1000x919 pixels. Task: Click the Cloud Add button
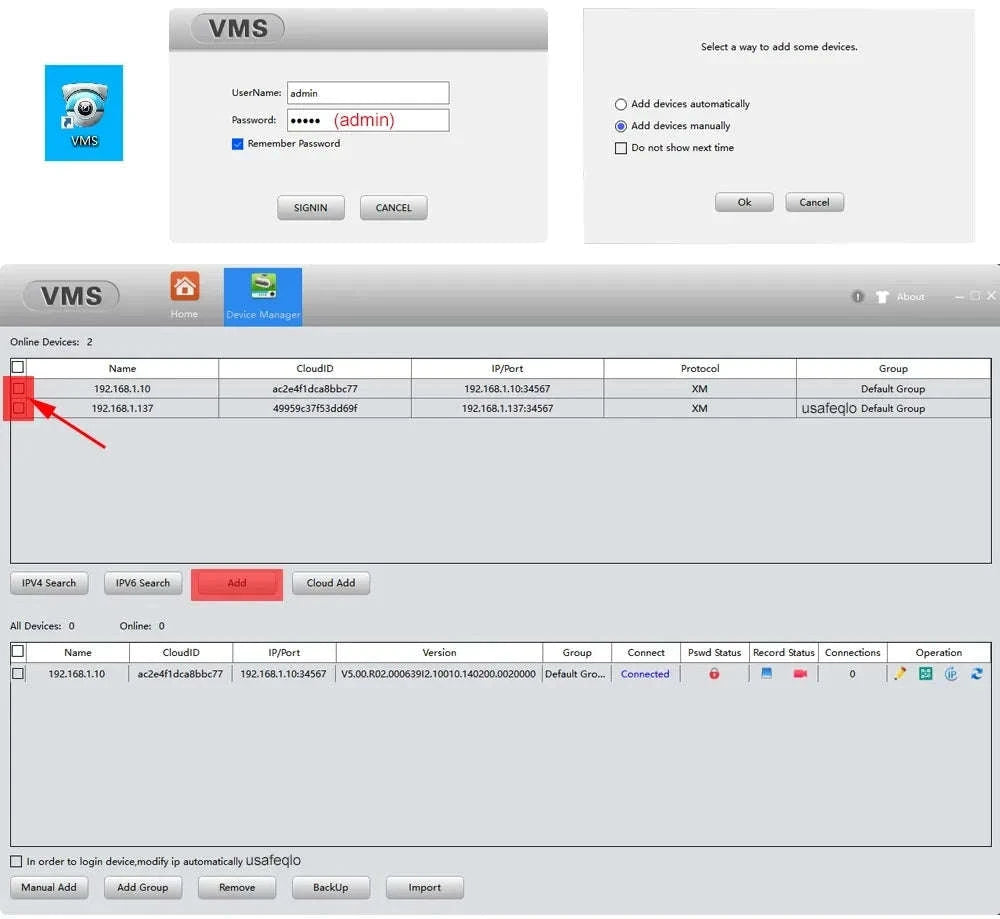pos(331,583)
